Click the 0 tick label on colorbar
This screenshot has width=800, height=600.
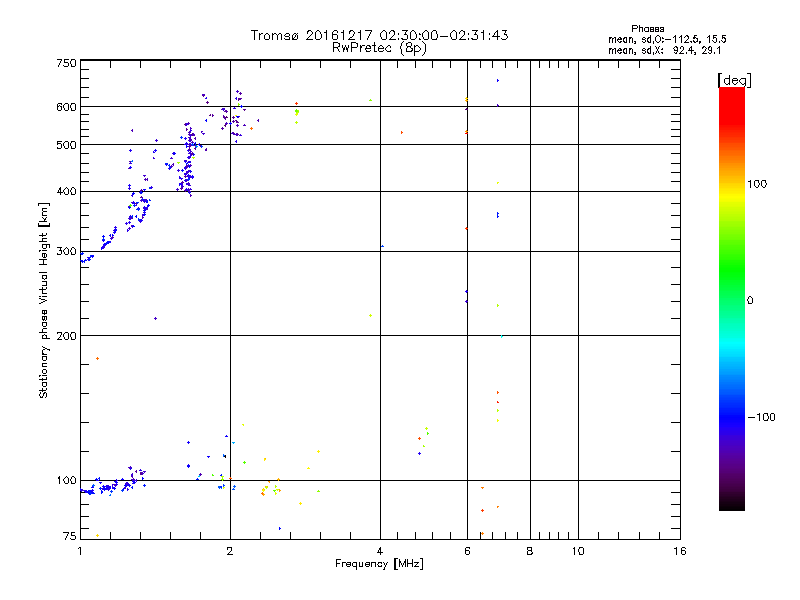tap(752, 300)
